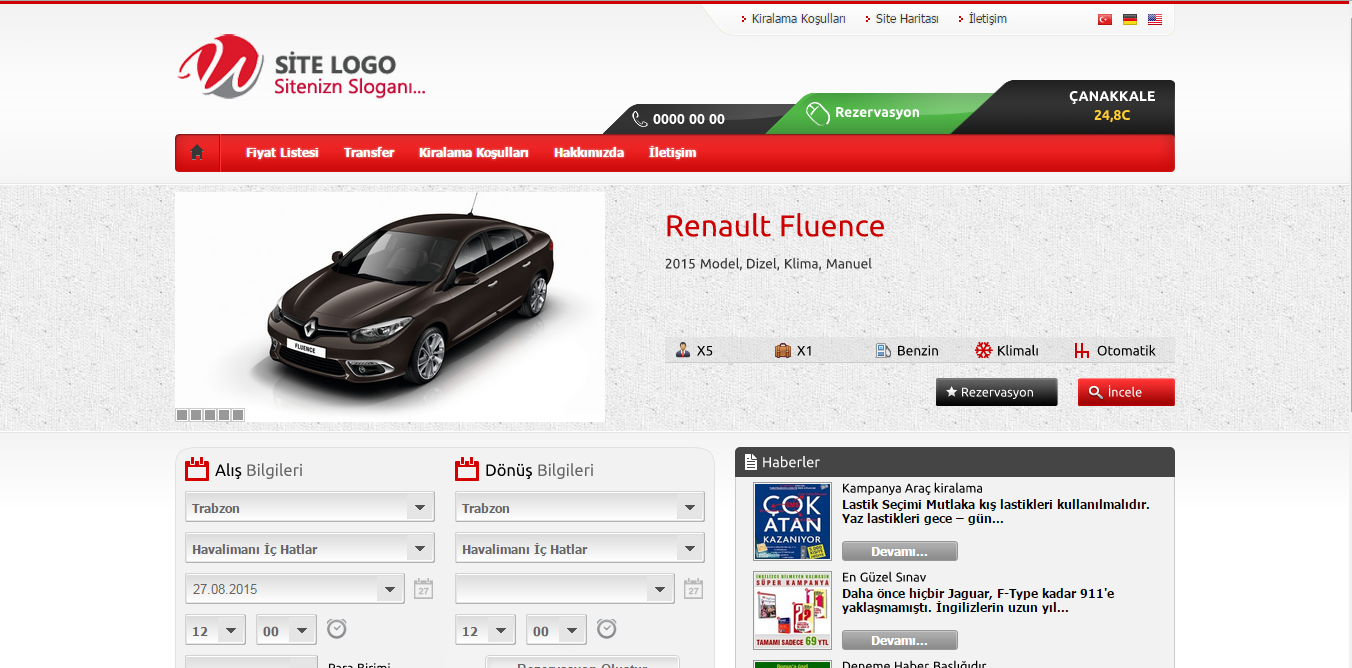Jump to the third slide indicator
The image size is (1352, 668).
click(210, 414)
